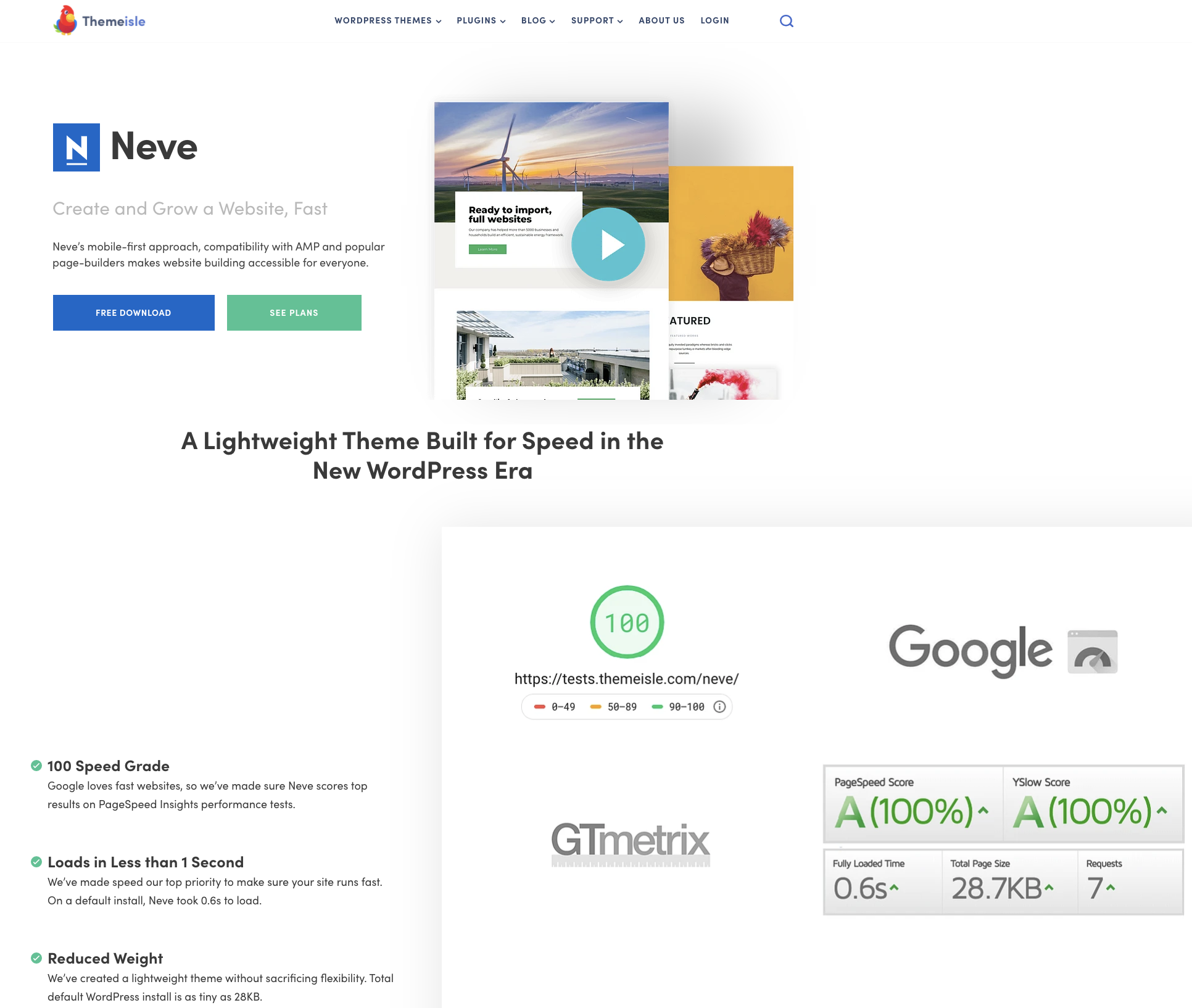The width and height of the screenshot is (1192, 1008).
Task: Open the search magnifier icon
Action: [786, 21]
